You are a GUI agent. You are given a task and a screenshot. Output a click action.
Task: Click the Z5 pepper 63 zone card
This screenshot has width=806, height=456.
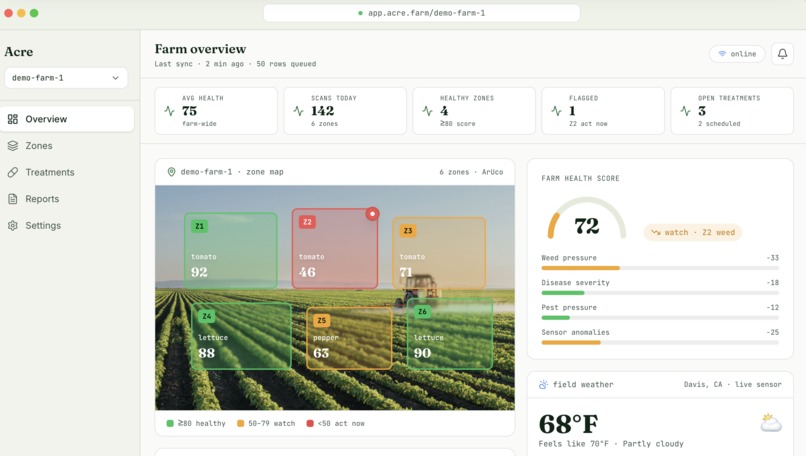[x=350, y=338]
